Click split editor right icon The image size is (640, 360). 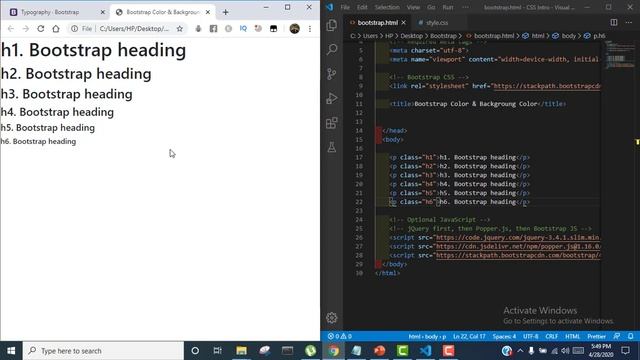[x=613, y=22]
